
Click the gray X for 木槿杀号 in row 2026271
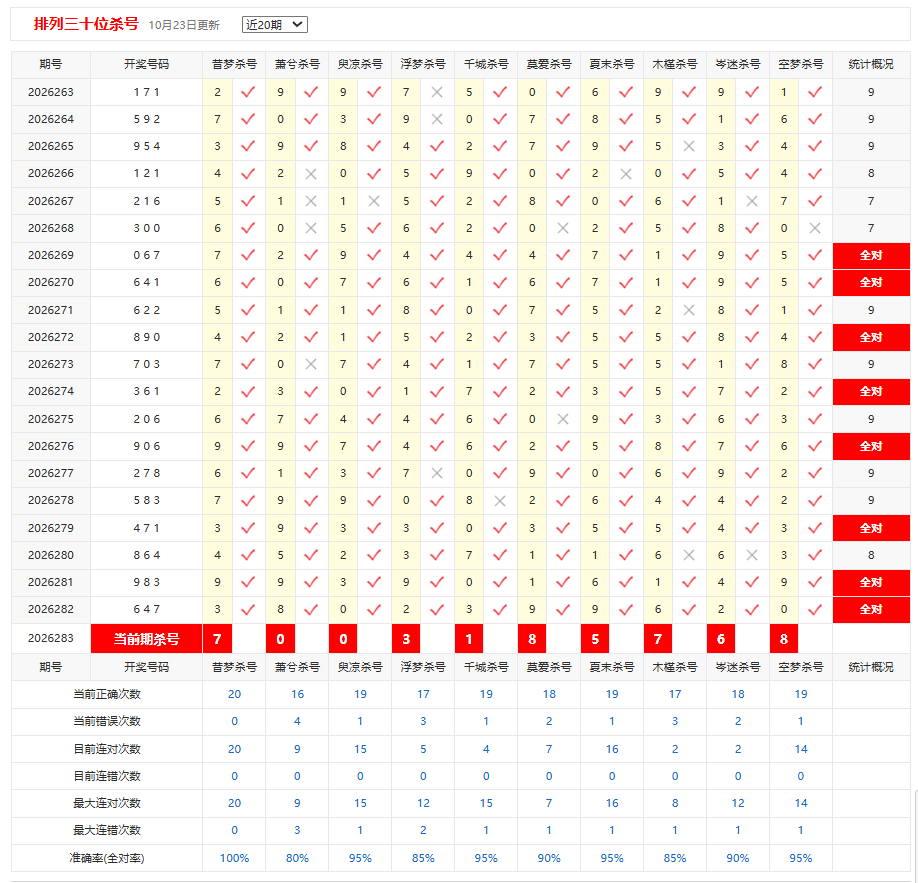(x=689, y=310)
